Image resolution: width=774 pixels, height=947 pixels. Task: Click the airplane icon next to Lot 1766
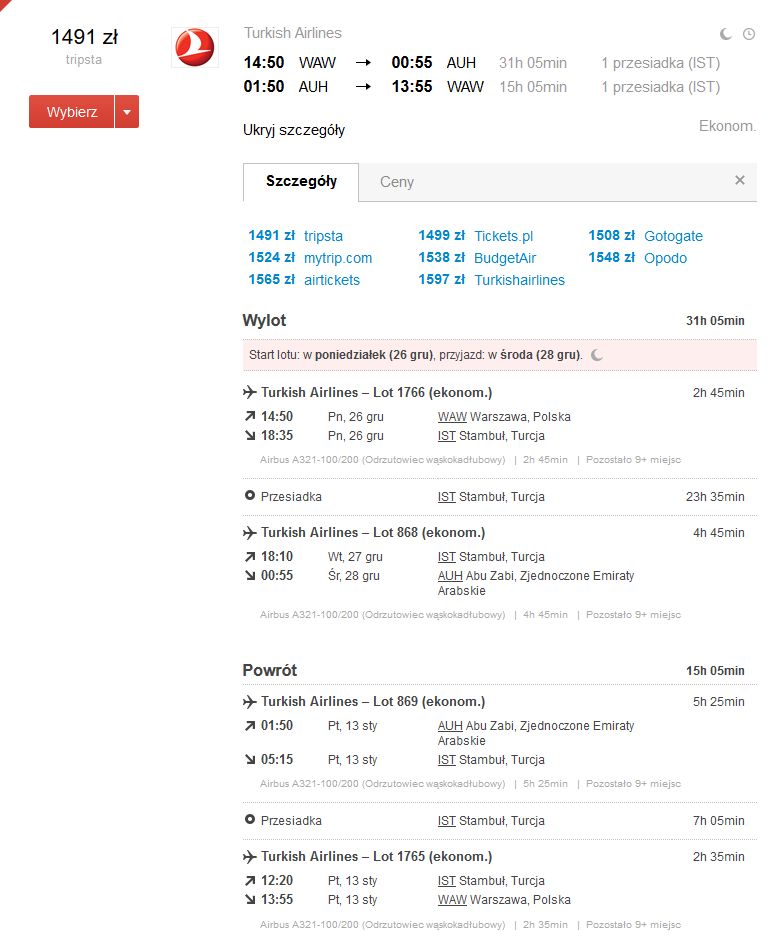[x=249, y=393]
